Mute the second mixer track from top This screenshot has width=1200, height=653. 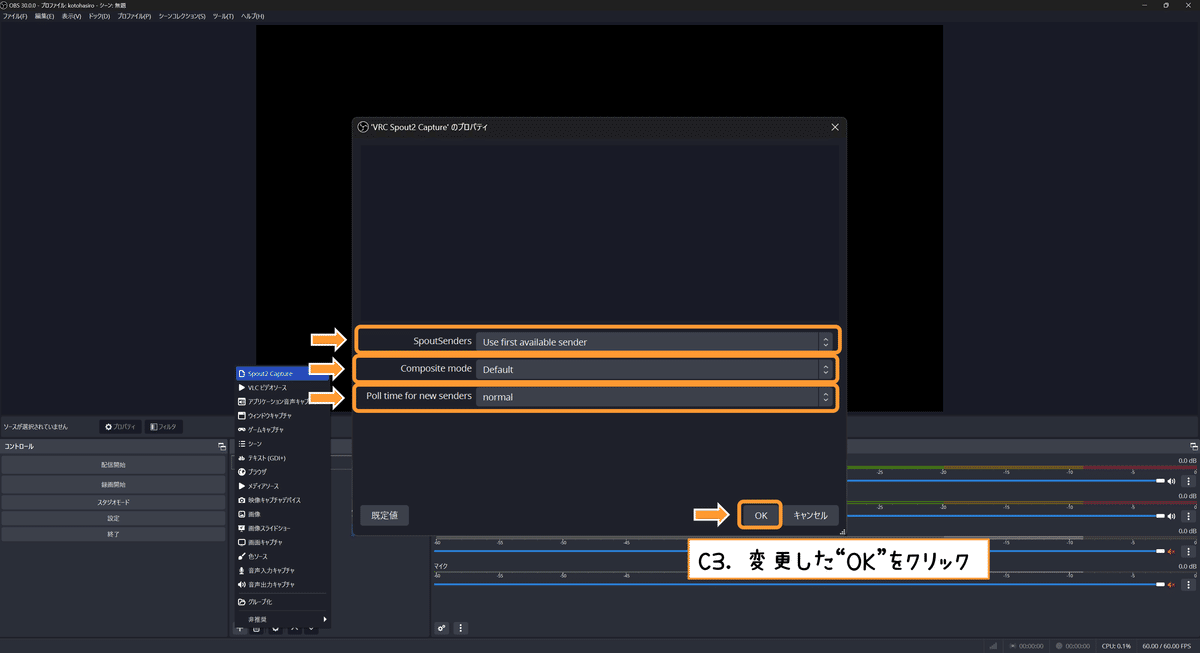(x=1172, y=516)
